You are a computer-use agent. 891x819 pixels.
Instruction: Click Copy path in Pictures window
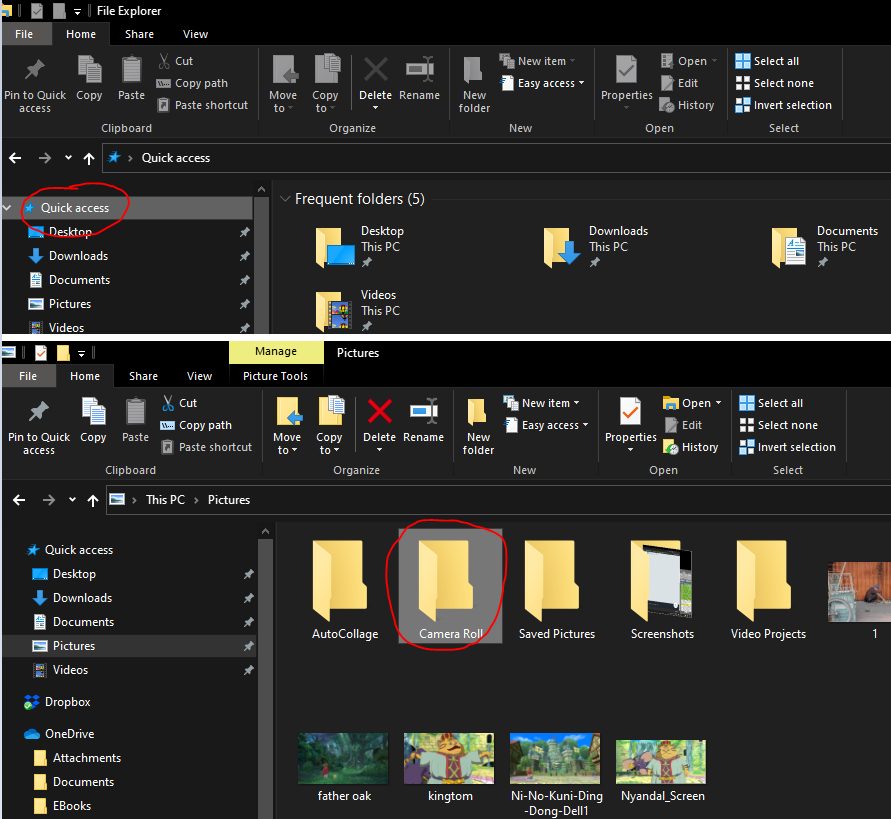pos(197,425)
